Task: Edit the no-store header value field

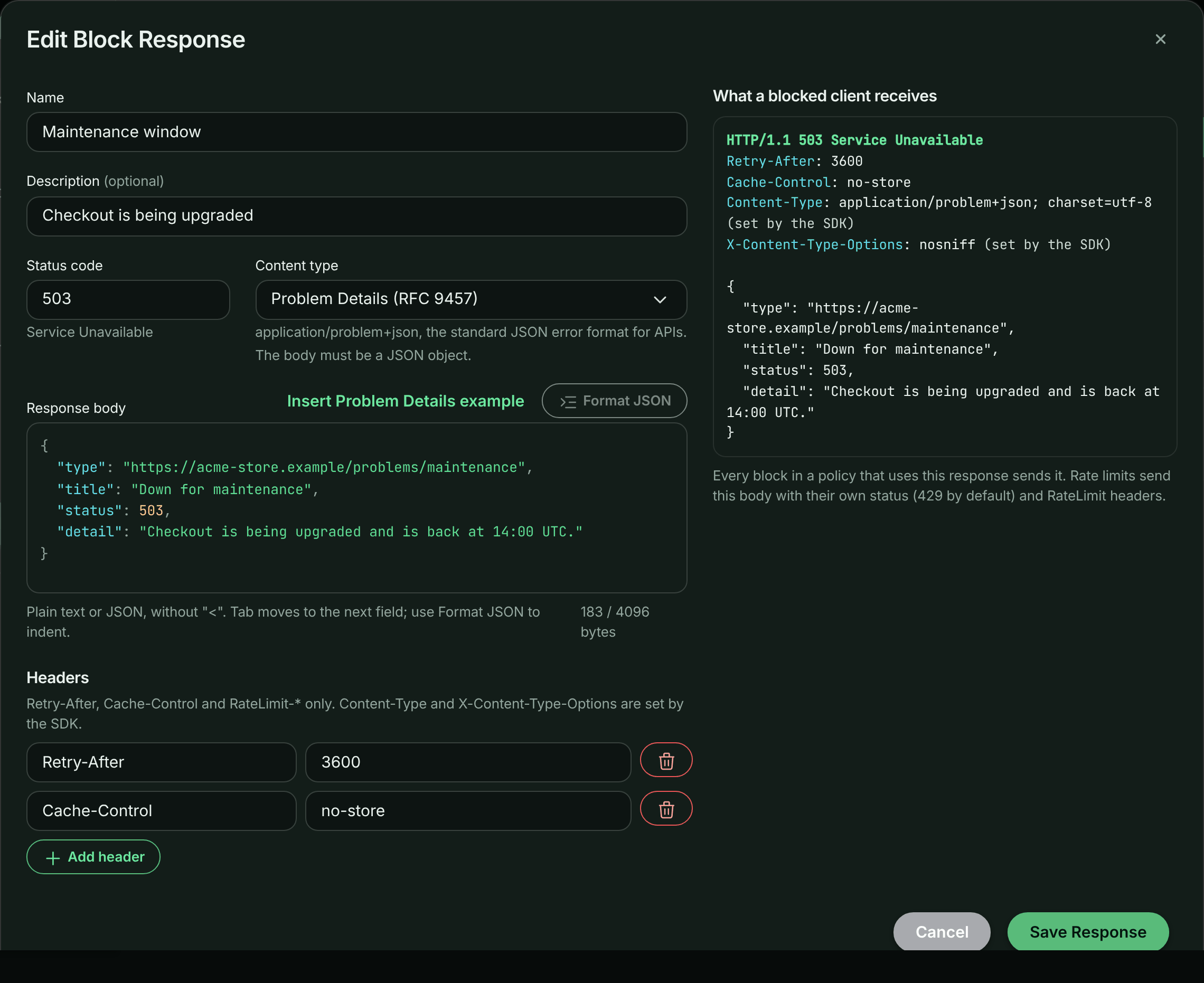Action: tap(468, 811)
